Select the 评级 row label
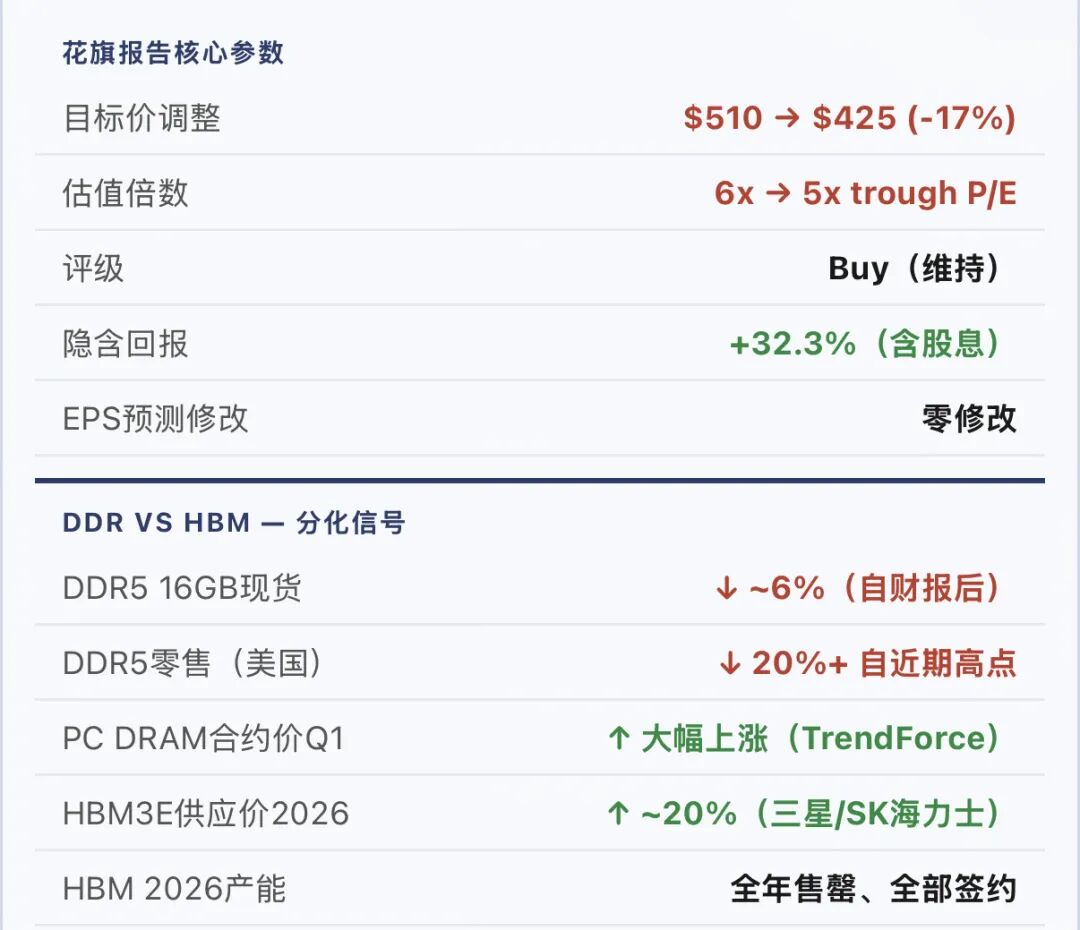The width and height of the screenshot is (1080, 930). coord(93,268)
